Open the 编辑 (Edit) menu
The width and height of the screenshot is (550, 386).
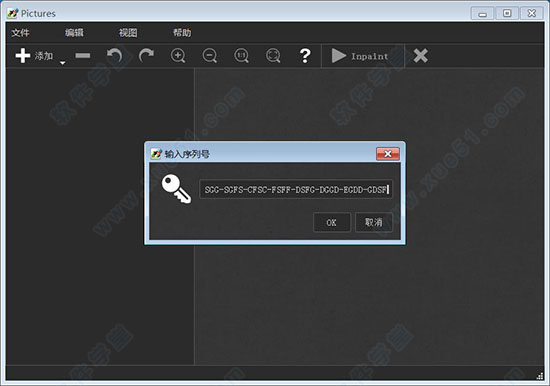(x=74, y=33)
